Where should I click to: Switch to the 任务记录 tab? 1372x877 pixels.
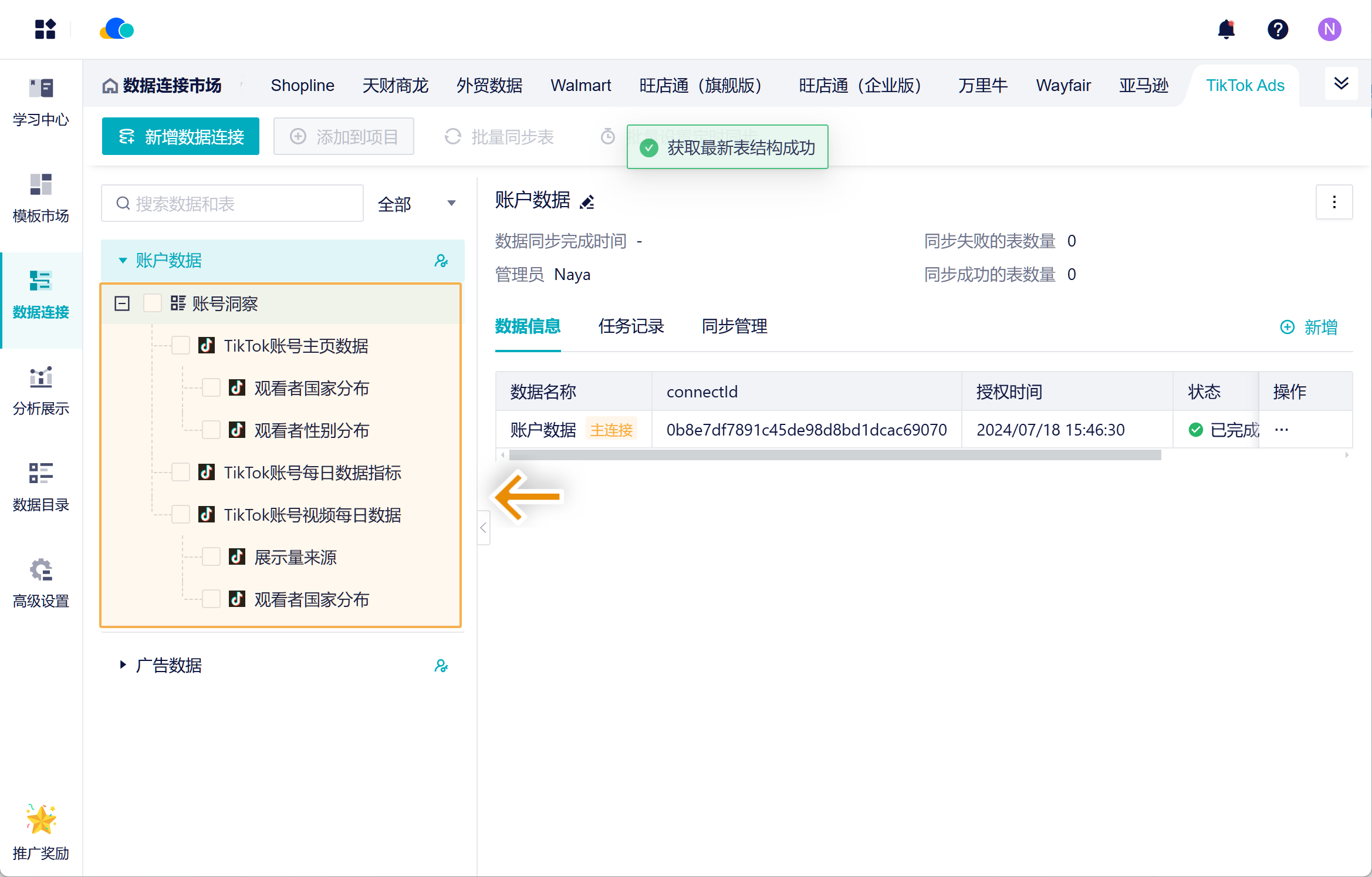pyautogui.click(x=631, y=326)
